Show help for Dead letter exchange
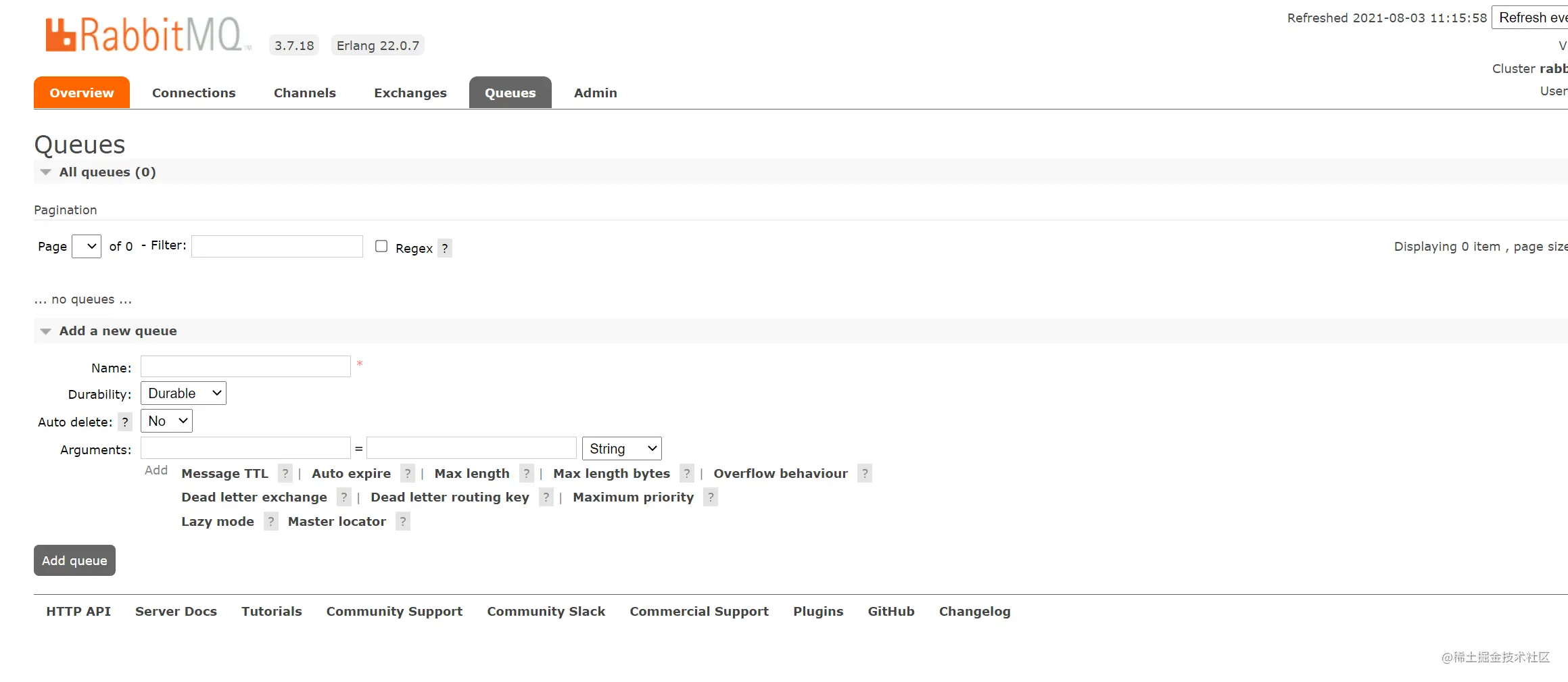1568x682 pixels. click(344, 497)
